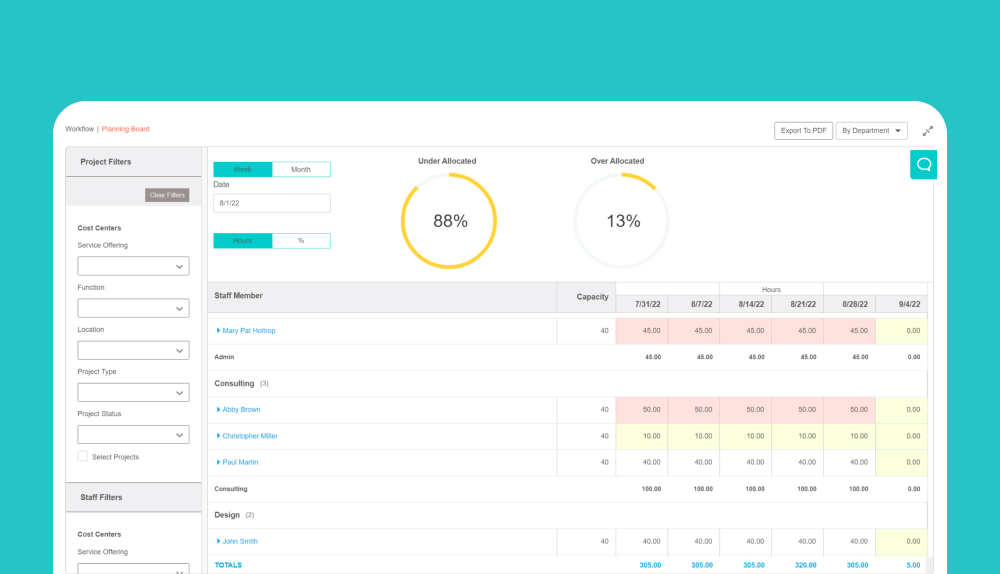Click the Over Allocated 13% gauge
The width and height of the screenshot is (1000, 574).
point(622,221)
